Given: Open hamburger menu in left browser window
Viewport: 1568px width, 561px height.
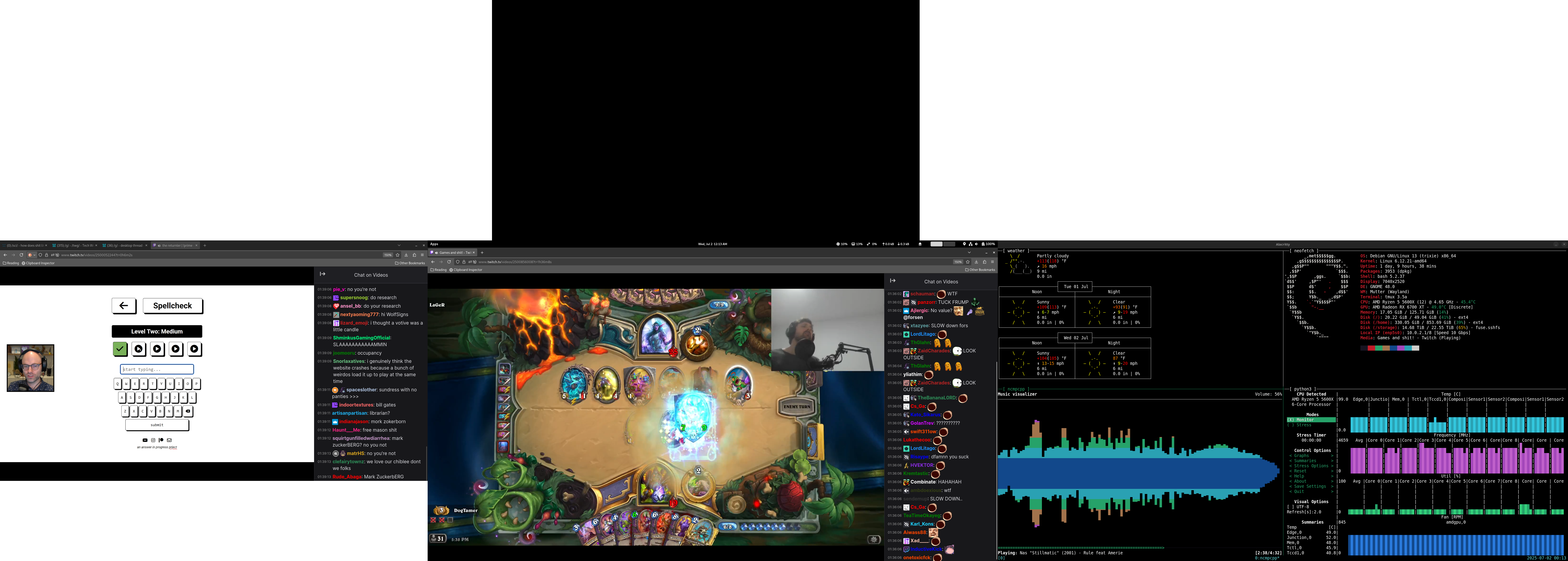Looking at the screenshot, I should point(423,255).
